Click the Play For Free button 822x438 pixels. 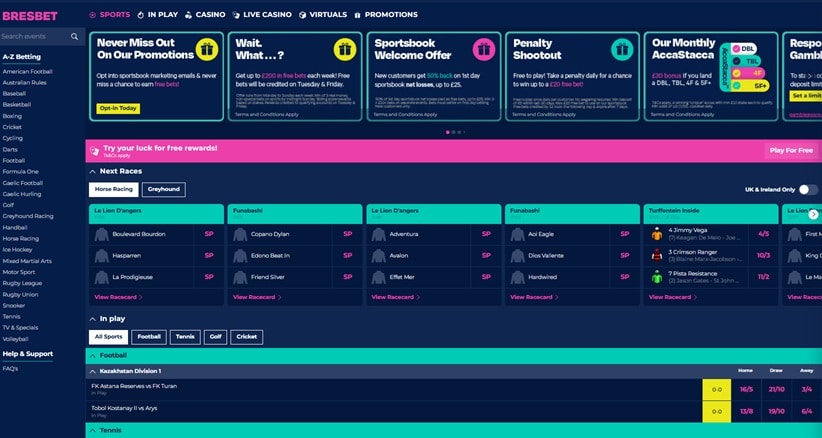pos(791,150)
